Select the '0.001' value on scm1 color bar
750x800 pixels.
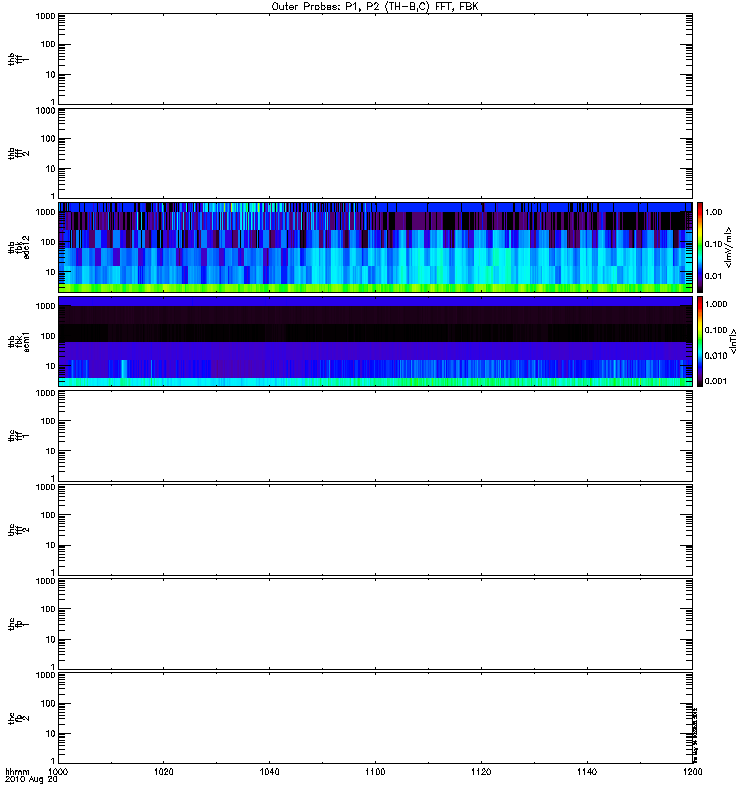(x=716, y=381)
